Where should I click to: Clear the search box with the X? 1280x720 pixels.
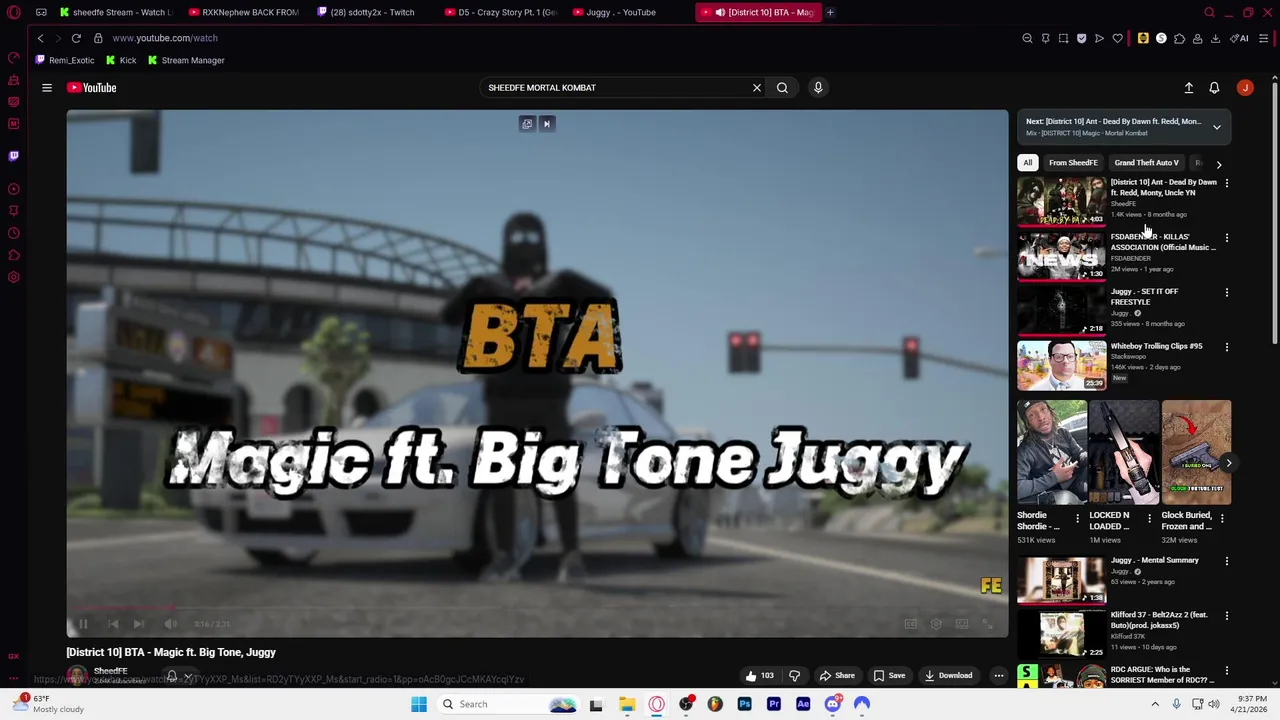tap(757, 88)
